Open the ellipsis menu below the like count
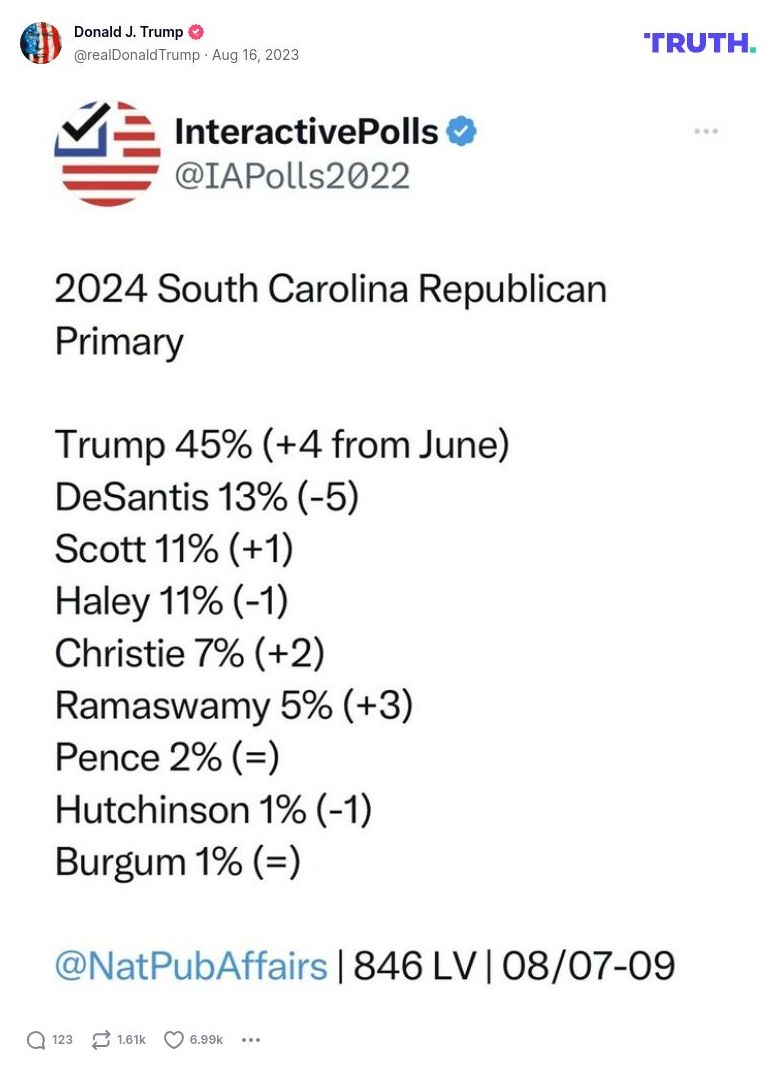The image size is (777, 1071). coord(251,1040)
